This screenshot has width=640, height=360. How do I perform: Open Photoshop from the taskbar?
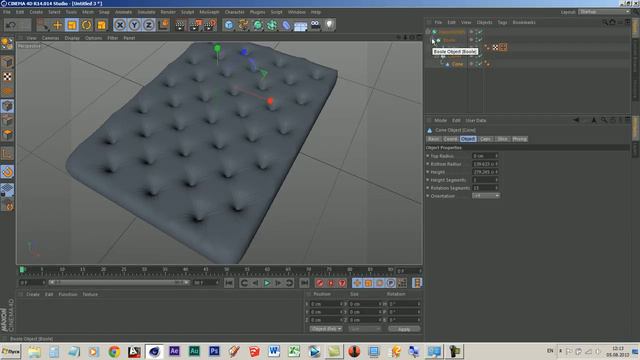[214, 351]
